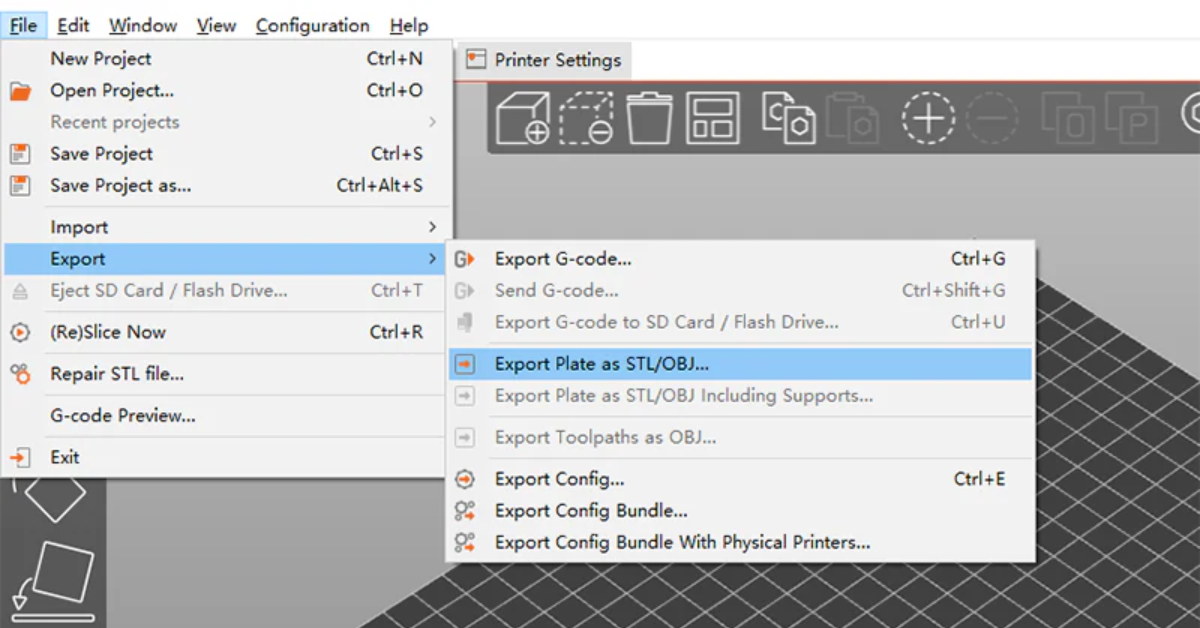Open the Help menu

pyautogui.click(x=408, y=26)
